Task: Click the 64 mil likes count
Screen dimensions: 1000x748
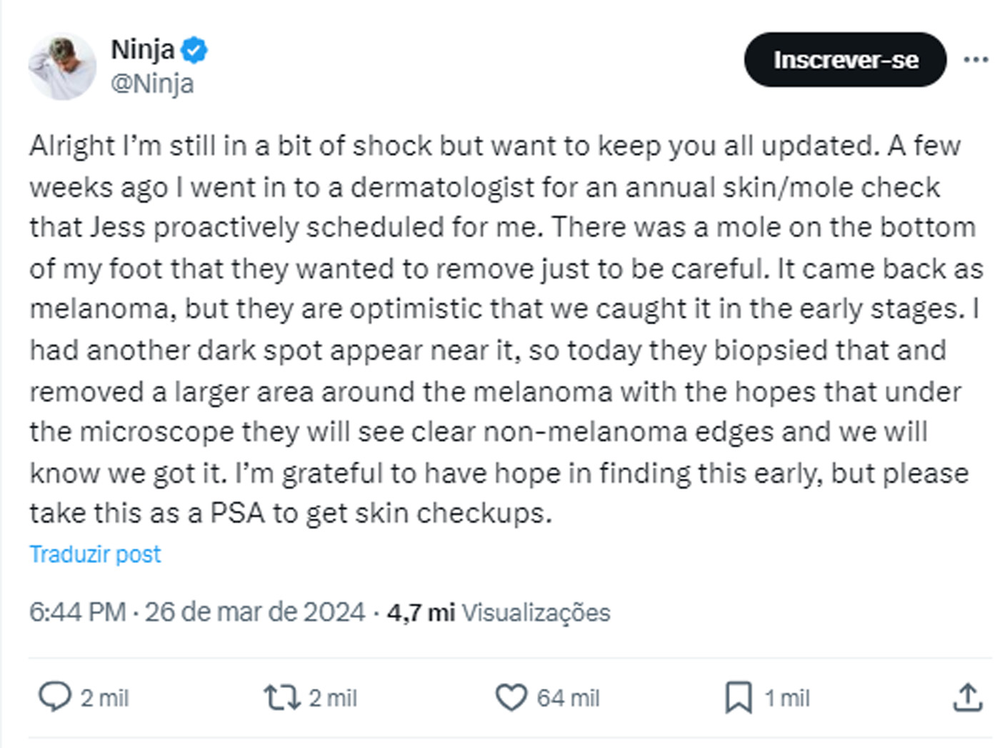Action: click(x=567, y=698)
